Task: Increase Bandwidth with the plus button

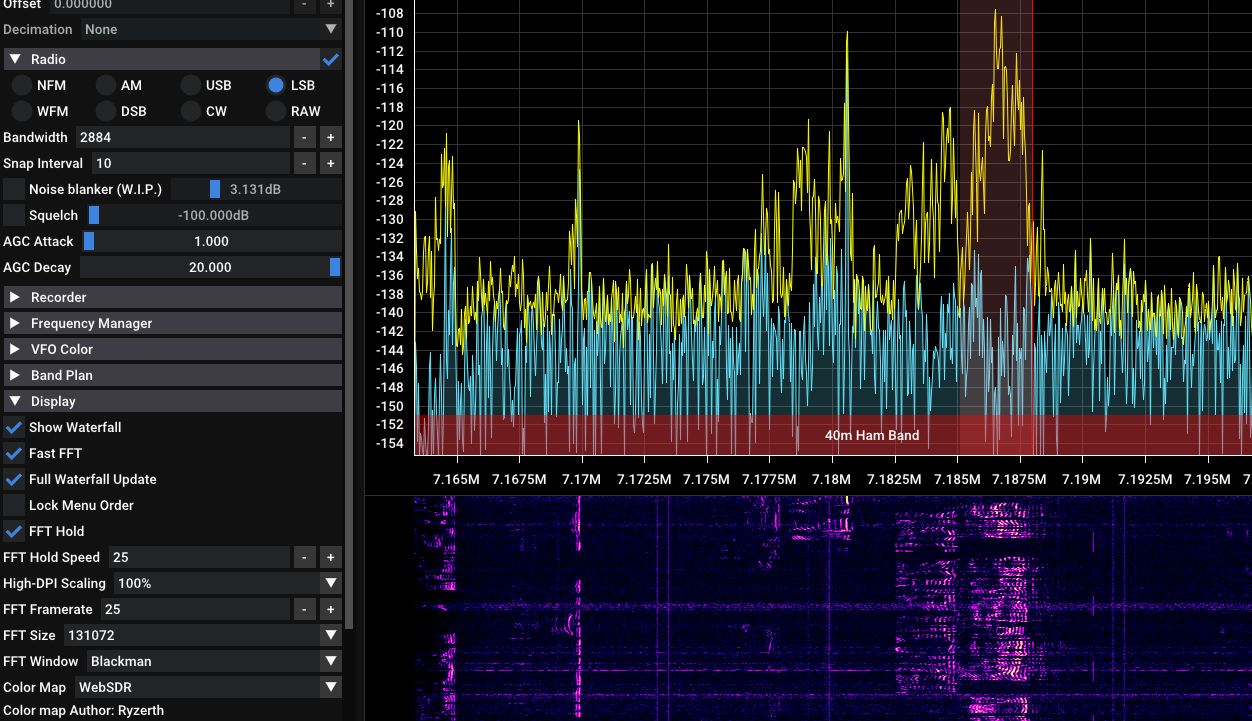Action: tap(330, 137)
